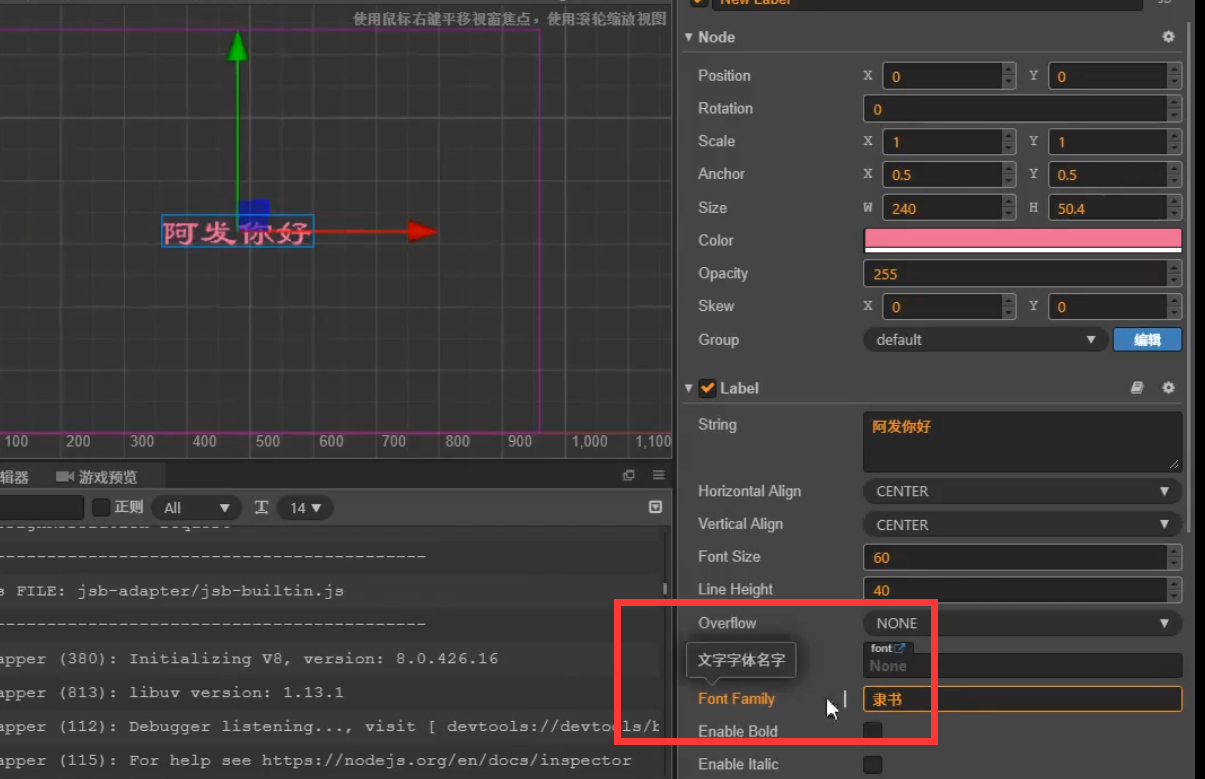Click the 'Font Family' property label

coord(736,699)
